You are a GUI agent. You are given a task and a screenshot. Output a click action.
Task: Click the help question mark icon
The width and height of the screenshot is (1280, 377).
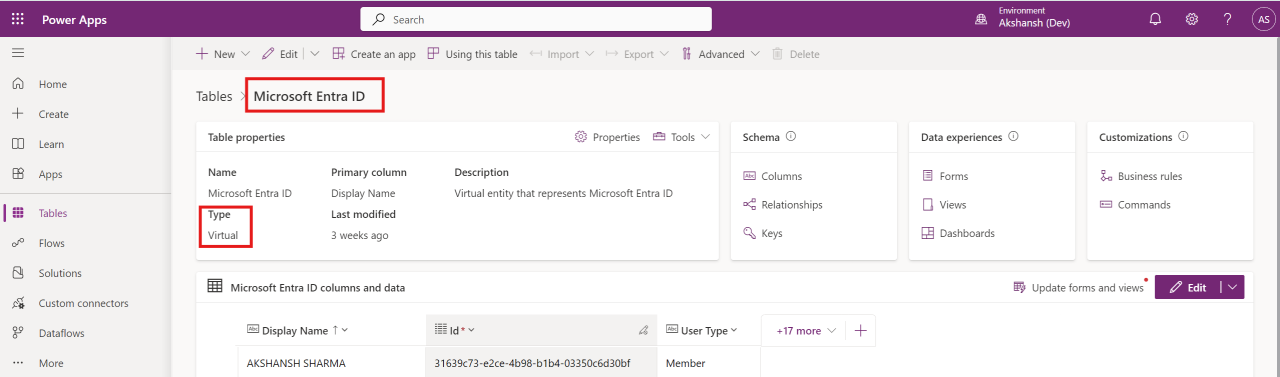point(1227,19)
